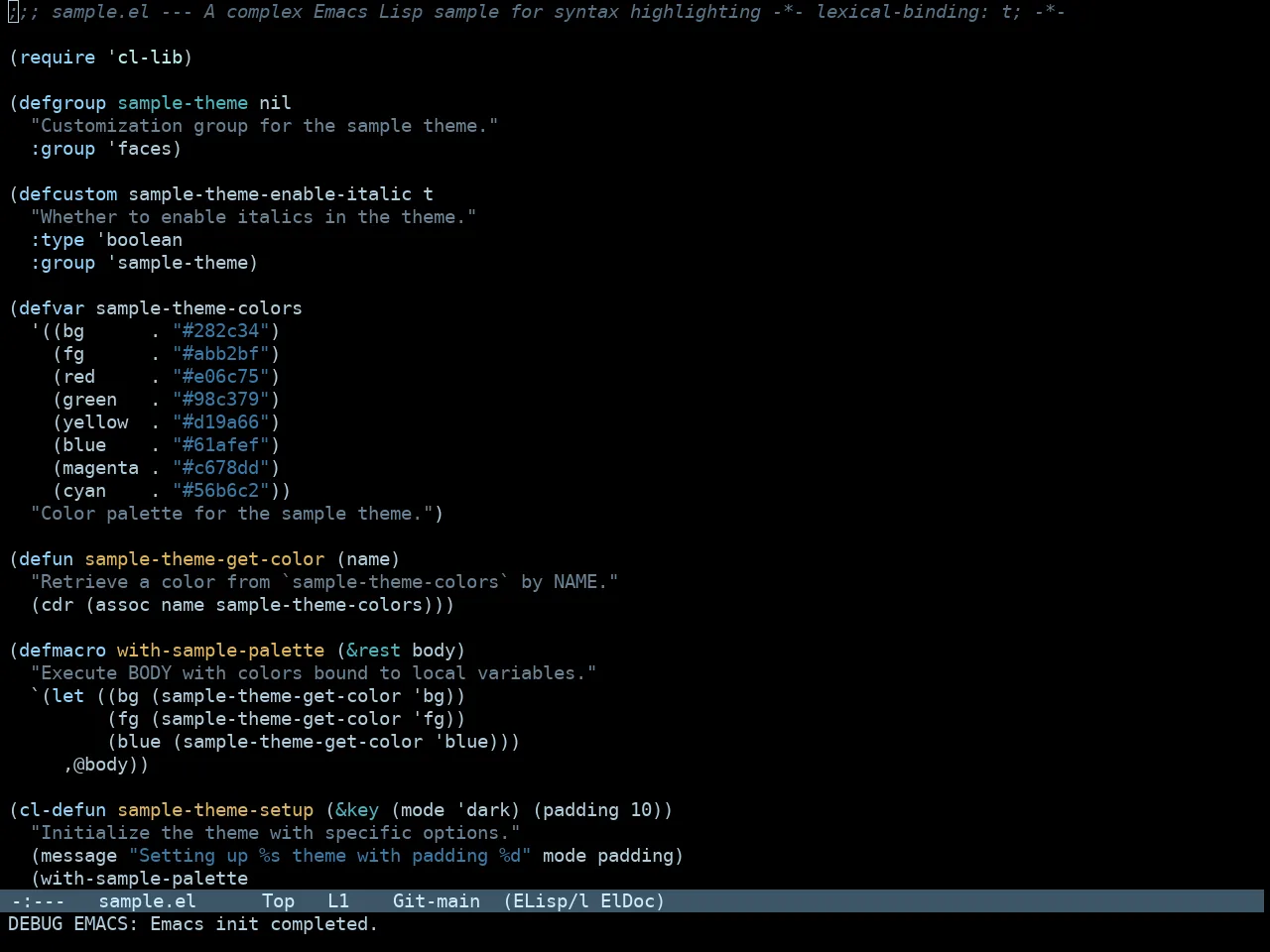The height and width of the screenshot is (952, 1270).
Task: Click the sample.el buffer name in mode line
Action: pos(147,900)
